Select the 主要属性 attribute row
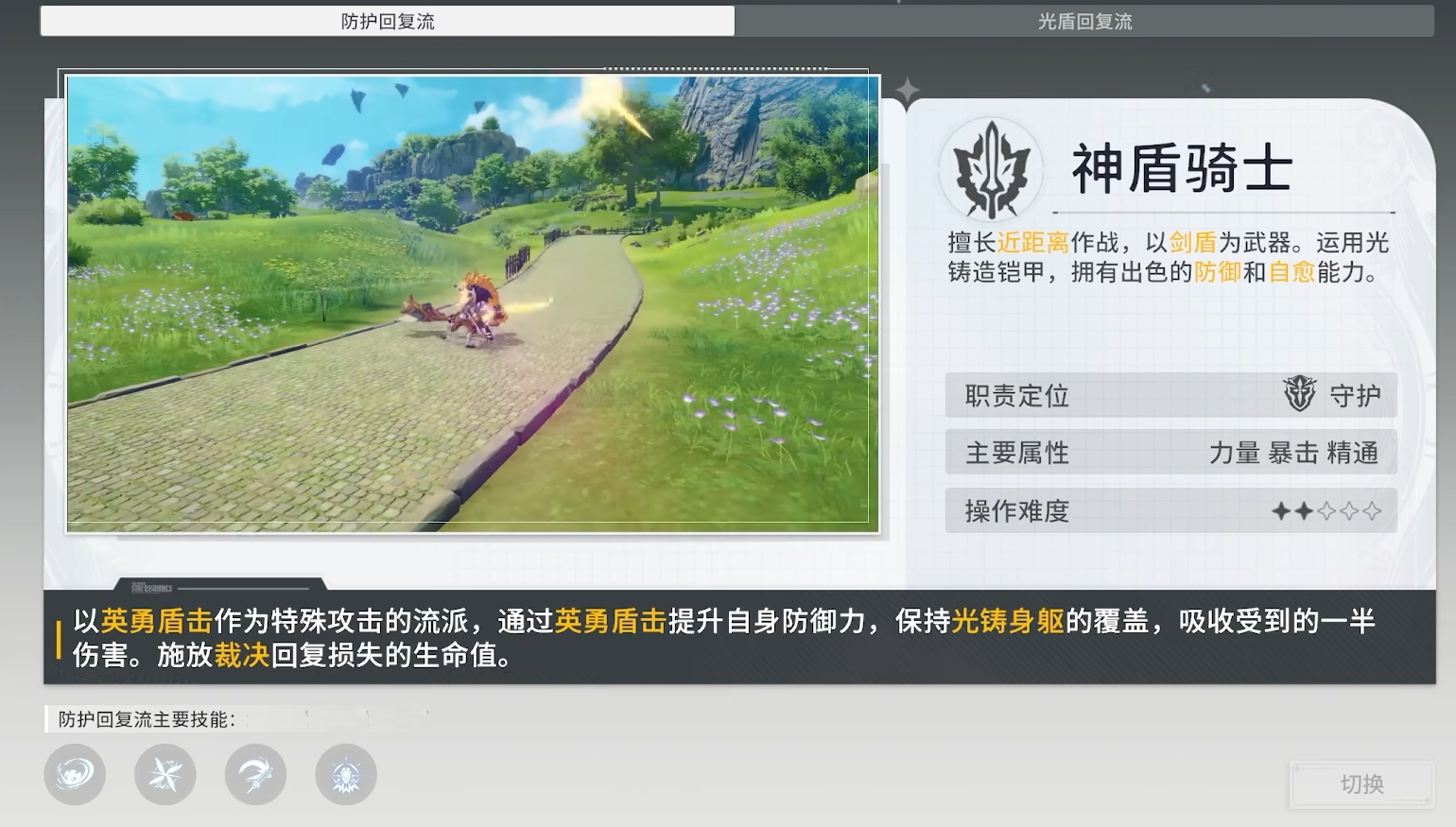The height and width of the screenshot is (827, 1456). click(1170, 453)
